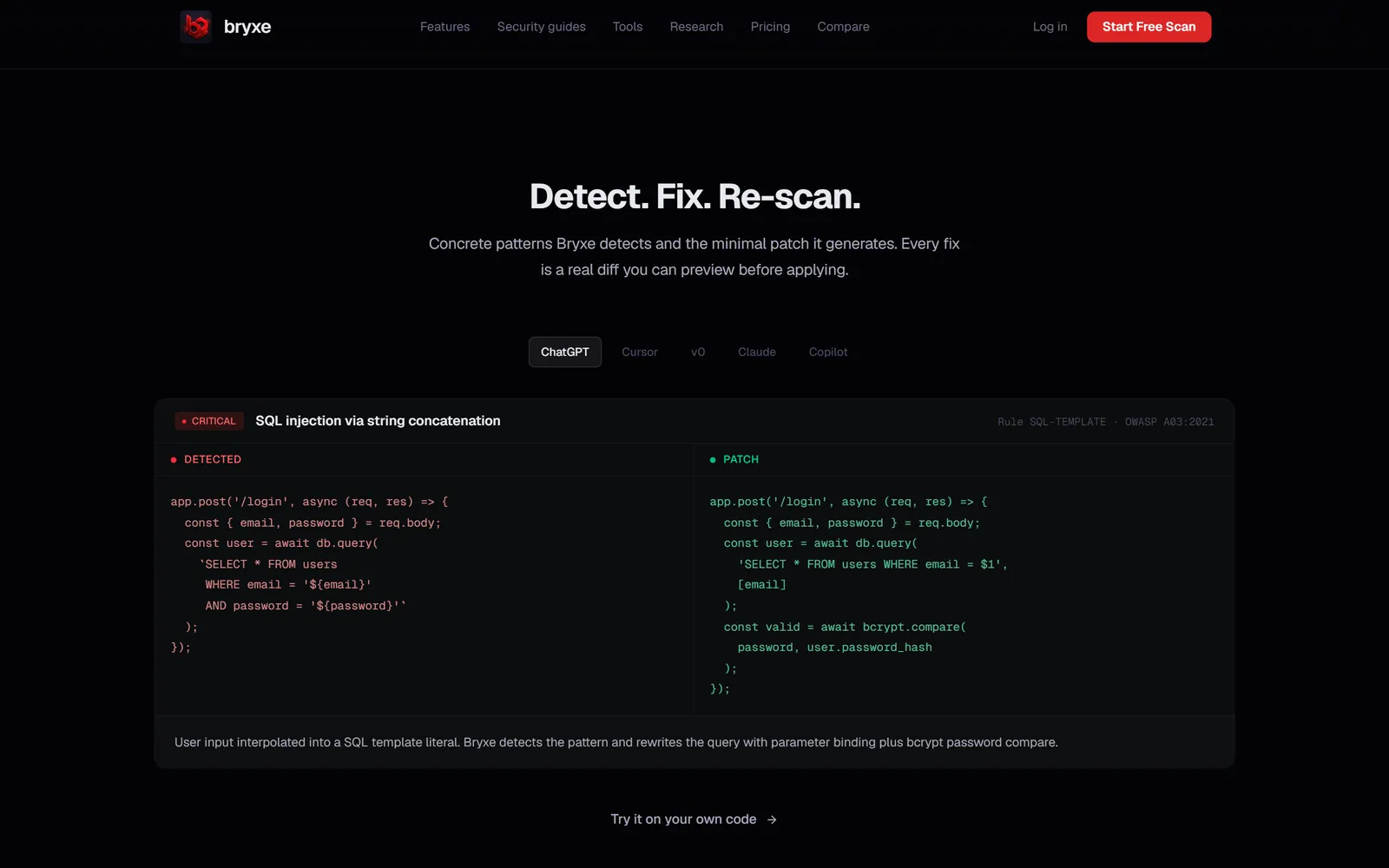Click the Rule SQL-TEMPLATE OWASP A03:2021 label

(x=1105, y=422)
